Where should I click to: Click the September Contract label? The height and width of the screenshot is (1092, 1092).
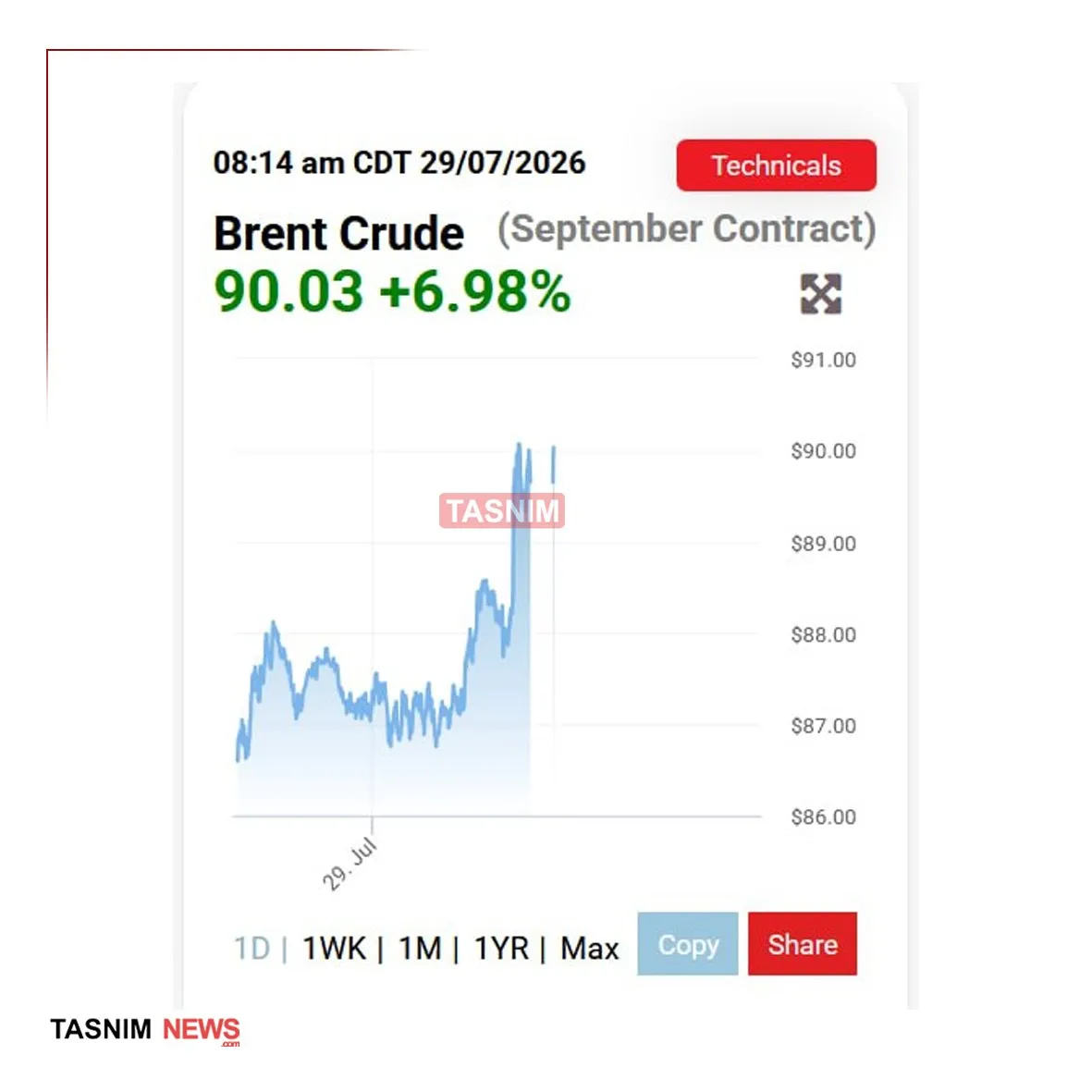[687, 230]
